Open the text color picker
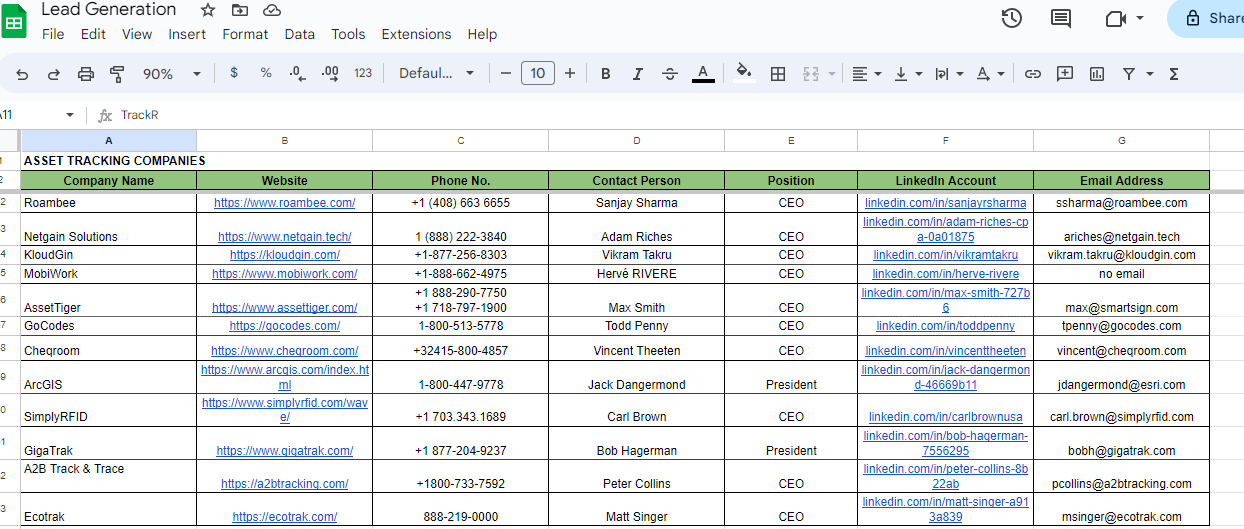The image size is (1244, 529). pyautogui.click(x=703, y=73)
